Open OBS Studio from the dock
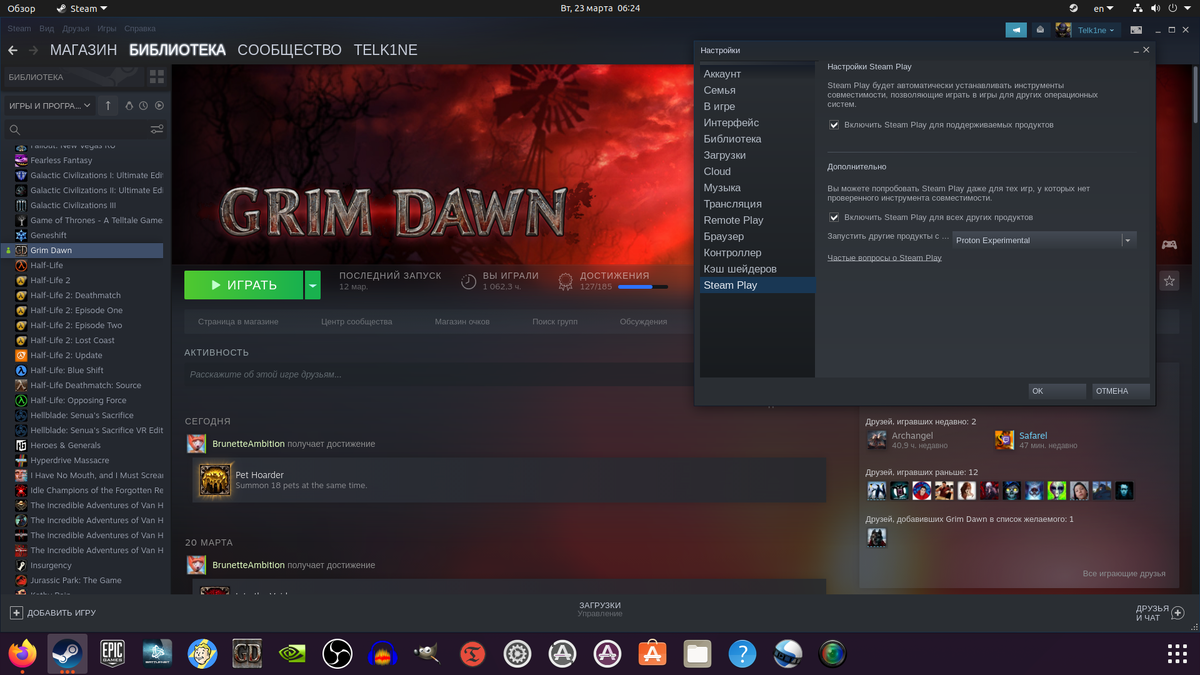Viewport: 1200px width, 675px height. pos(337,654)
